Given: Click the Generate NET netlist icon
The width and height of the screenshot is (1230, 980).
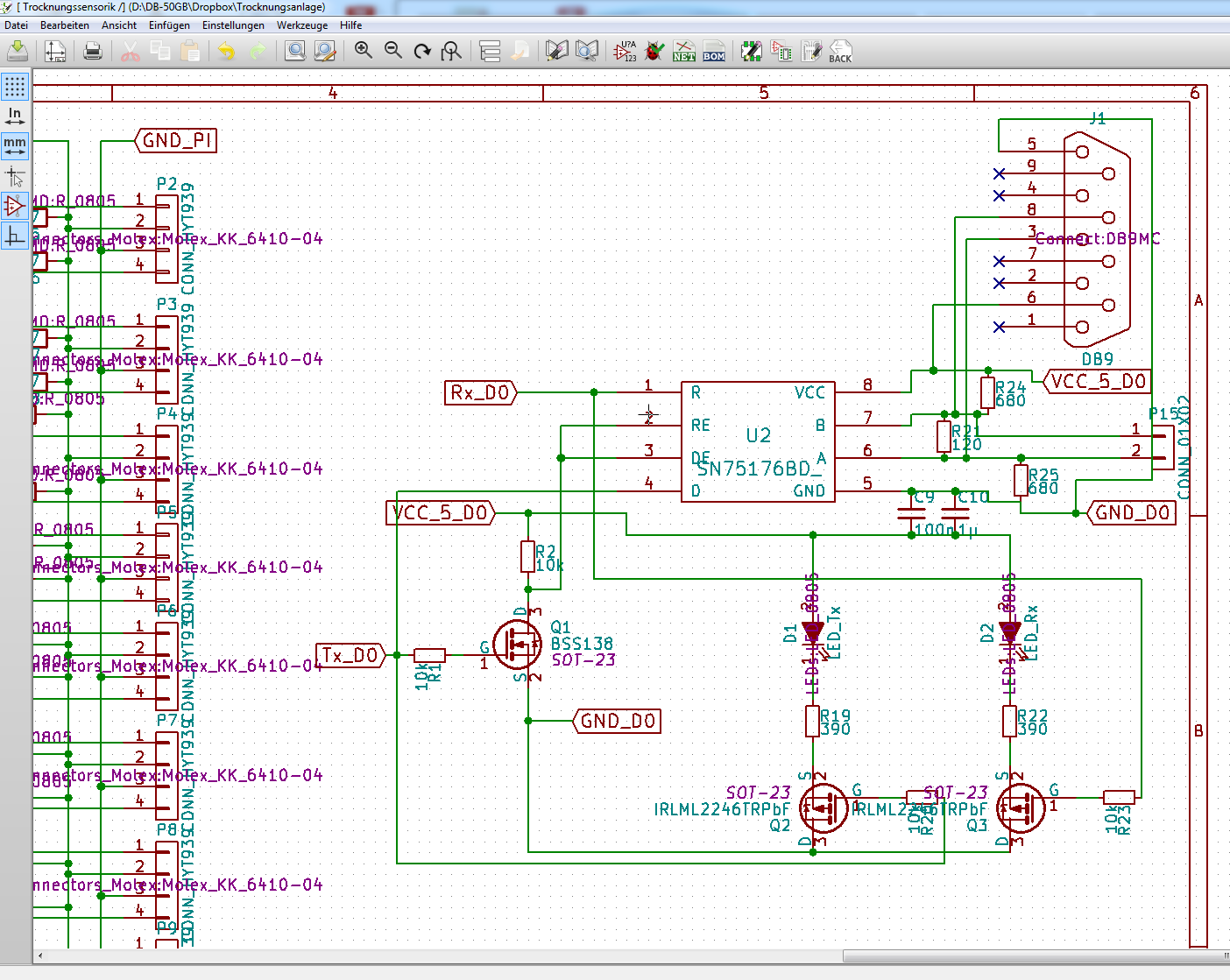Looking at the screenshot, I should pos(684,51).
